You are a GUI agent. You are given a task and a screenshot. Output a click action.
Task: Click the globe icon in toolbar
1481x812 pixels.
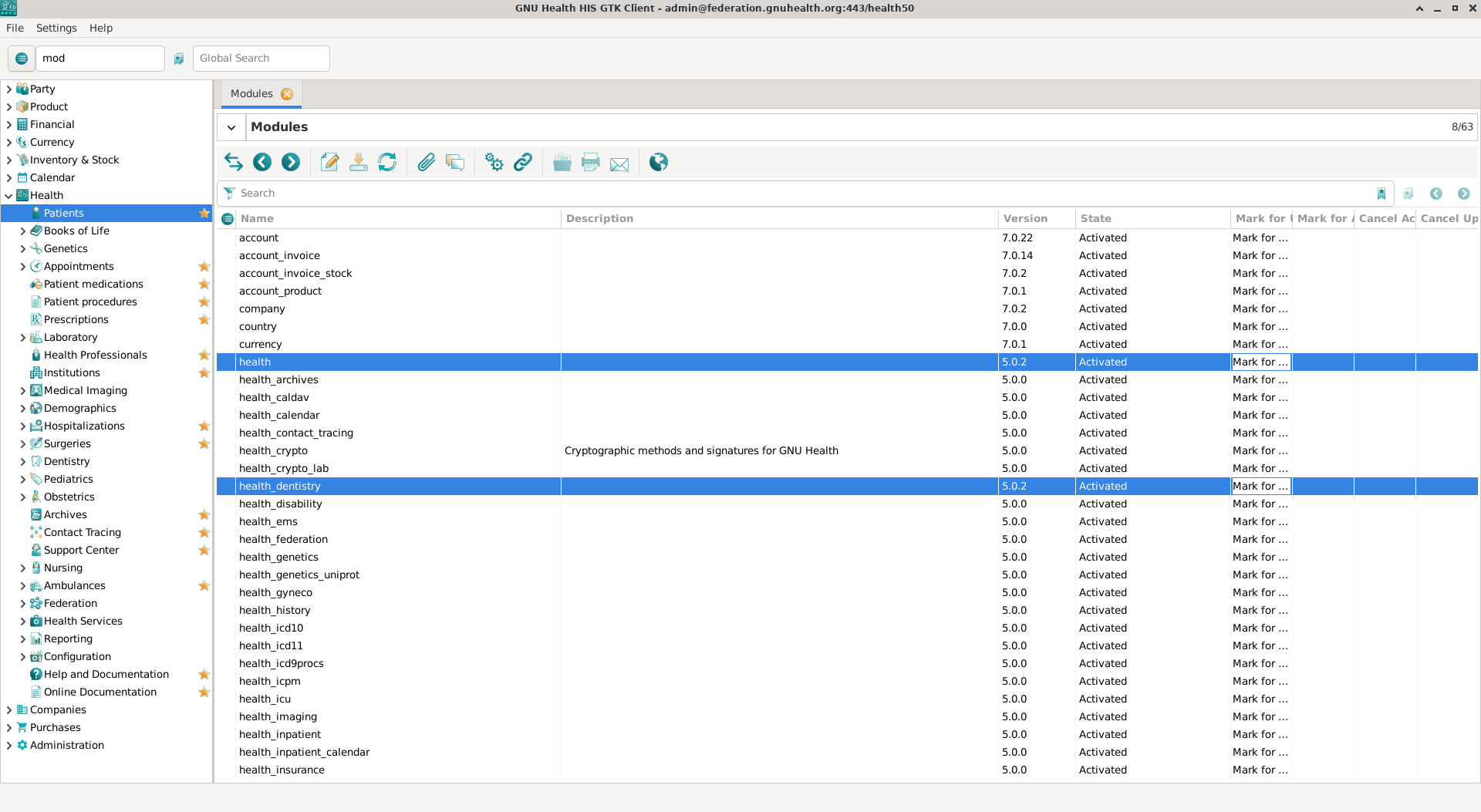[659, 162]
